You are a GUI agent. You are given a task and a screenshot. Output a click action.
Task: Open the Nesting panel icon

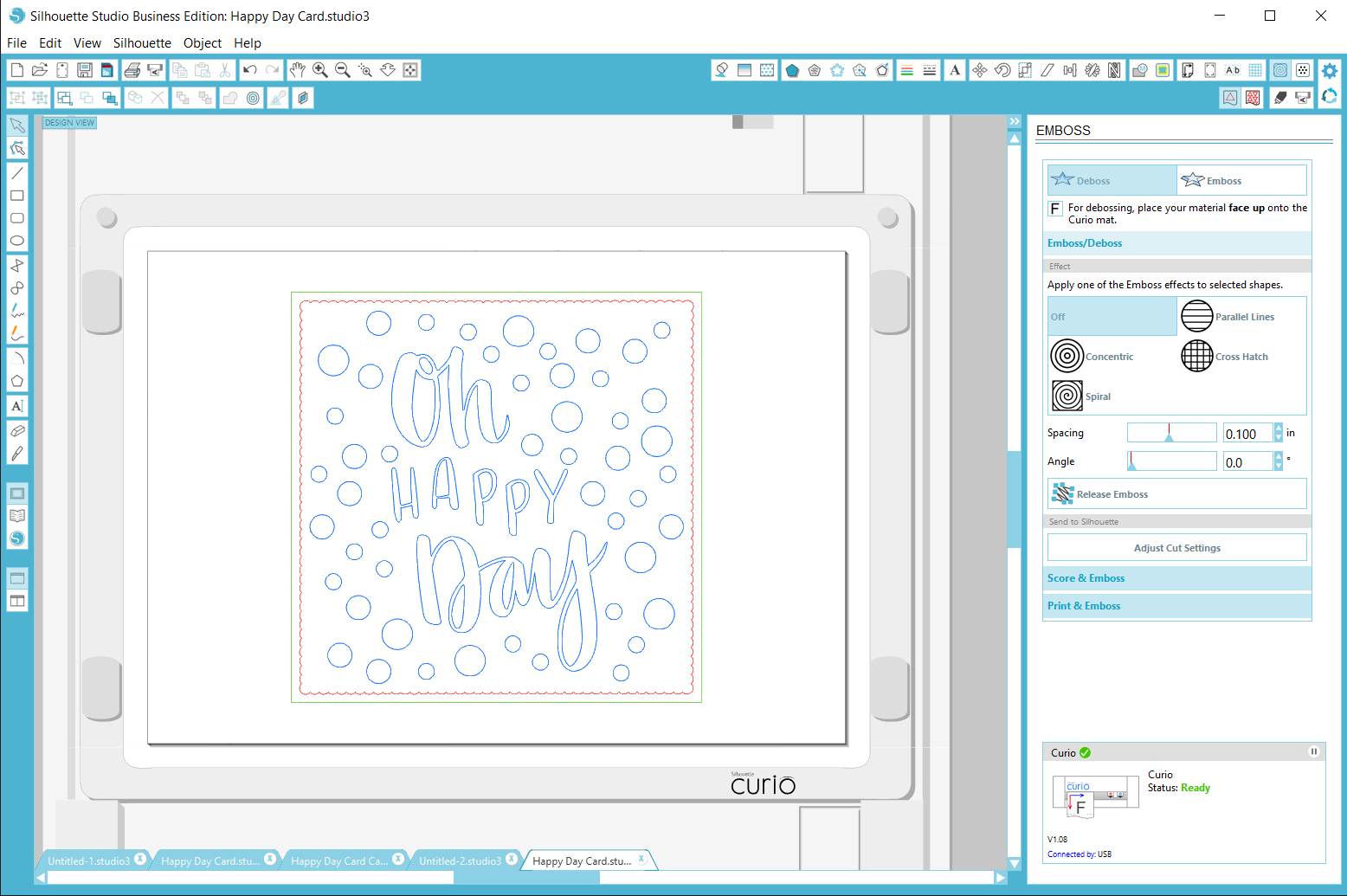click(1115, 70)
